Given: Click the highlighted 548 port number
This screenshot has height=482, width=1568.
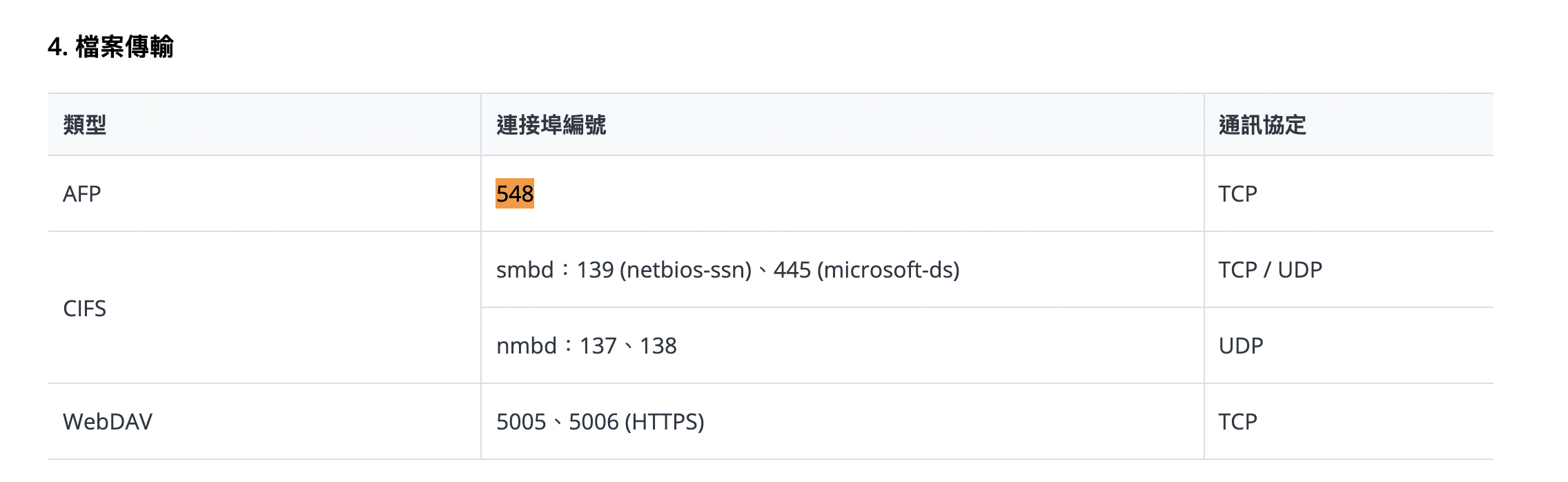Looking at the screenshot, I should [515, 193].
